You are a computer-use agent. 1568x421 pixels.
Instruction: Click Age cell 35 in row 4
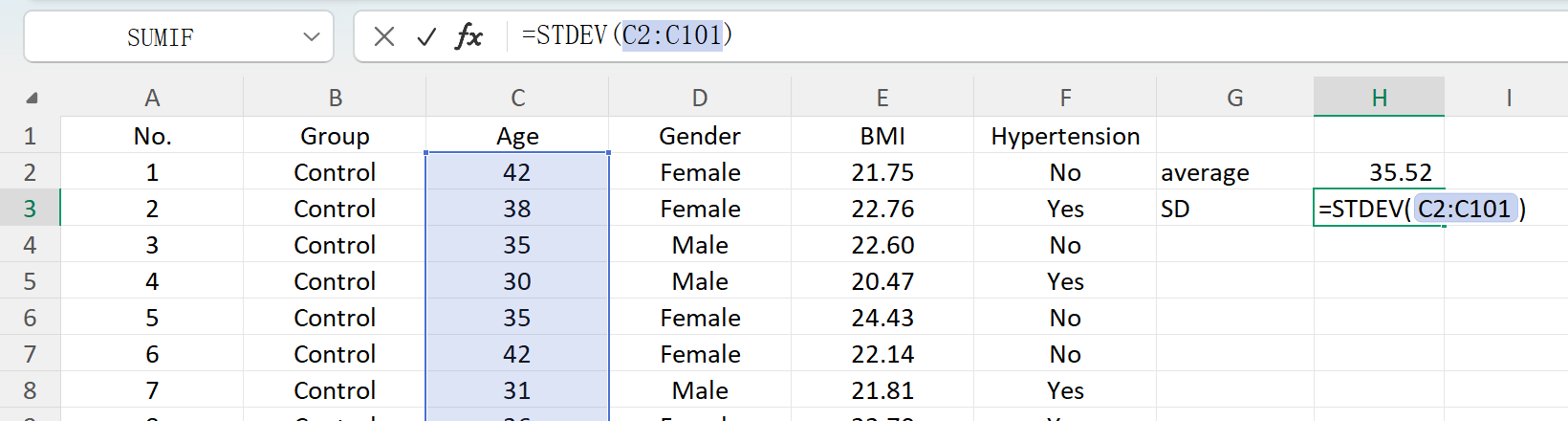click(517, 245)
